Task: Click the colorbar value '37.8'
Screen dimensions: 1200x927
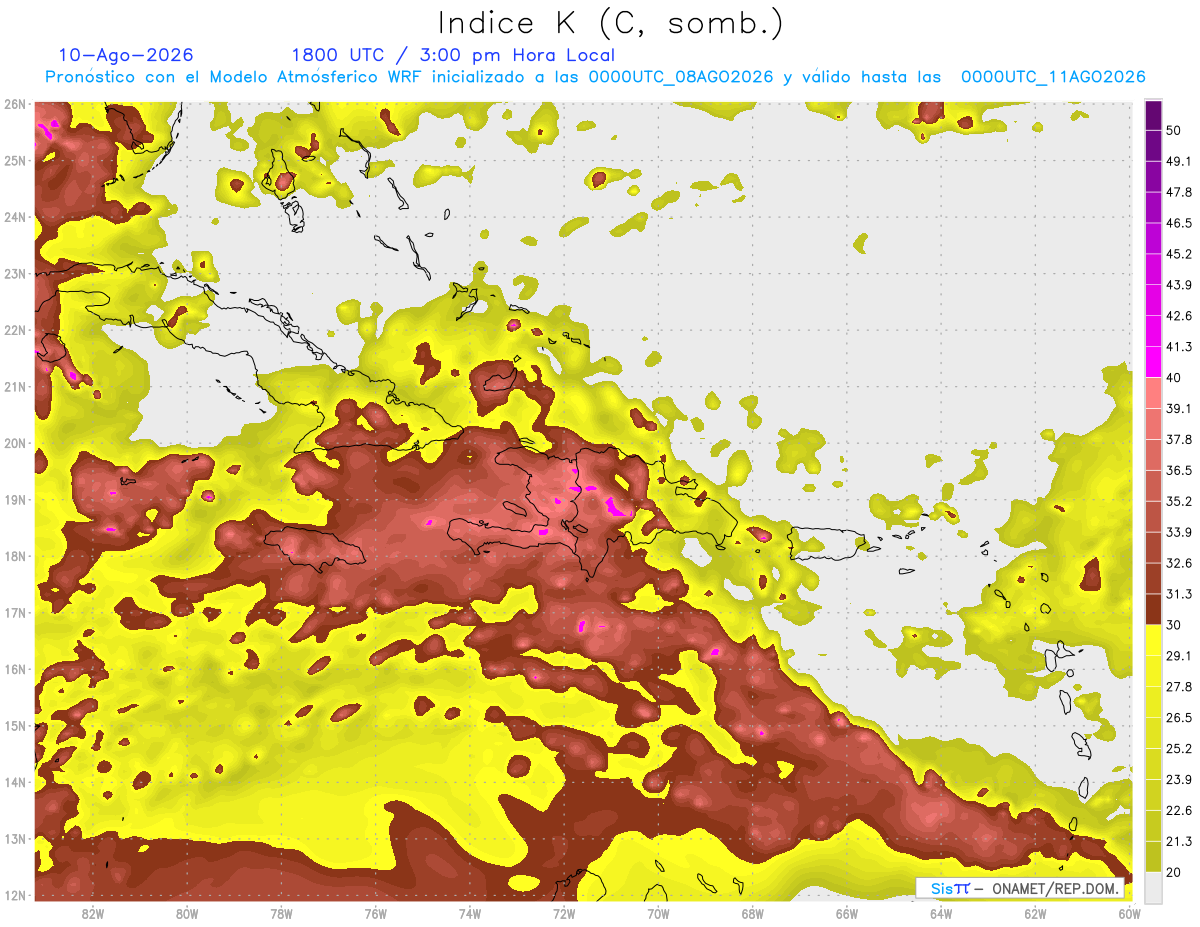Action: tap(1178, 440)
